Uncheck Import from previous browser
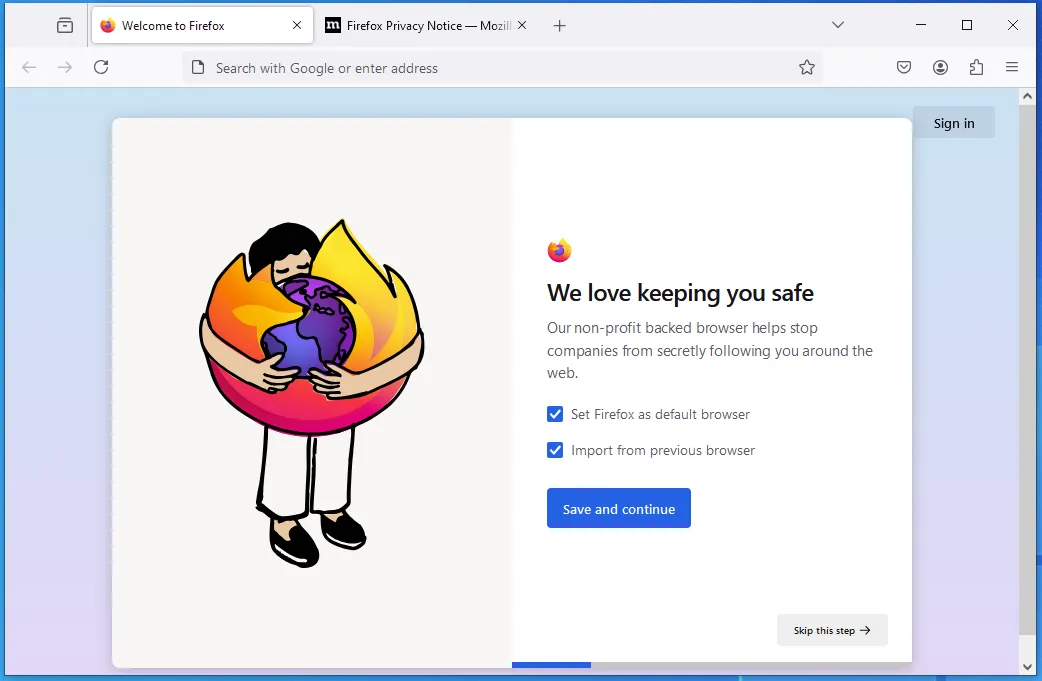1042x681 pixels. tap(555, 450)
